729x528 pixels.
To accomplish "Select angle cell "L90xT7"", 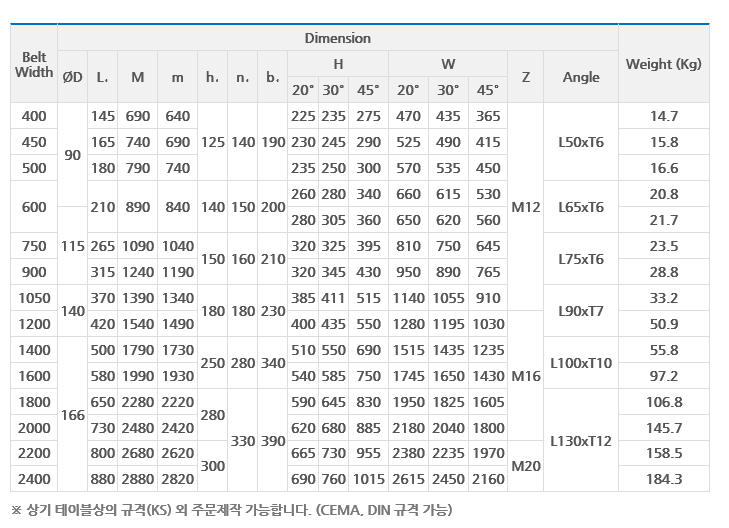I will coord(581,311).
